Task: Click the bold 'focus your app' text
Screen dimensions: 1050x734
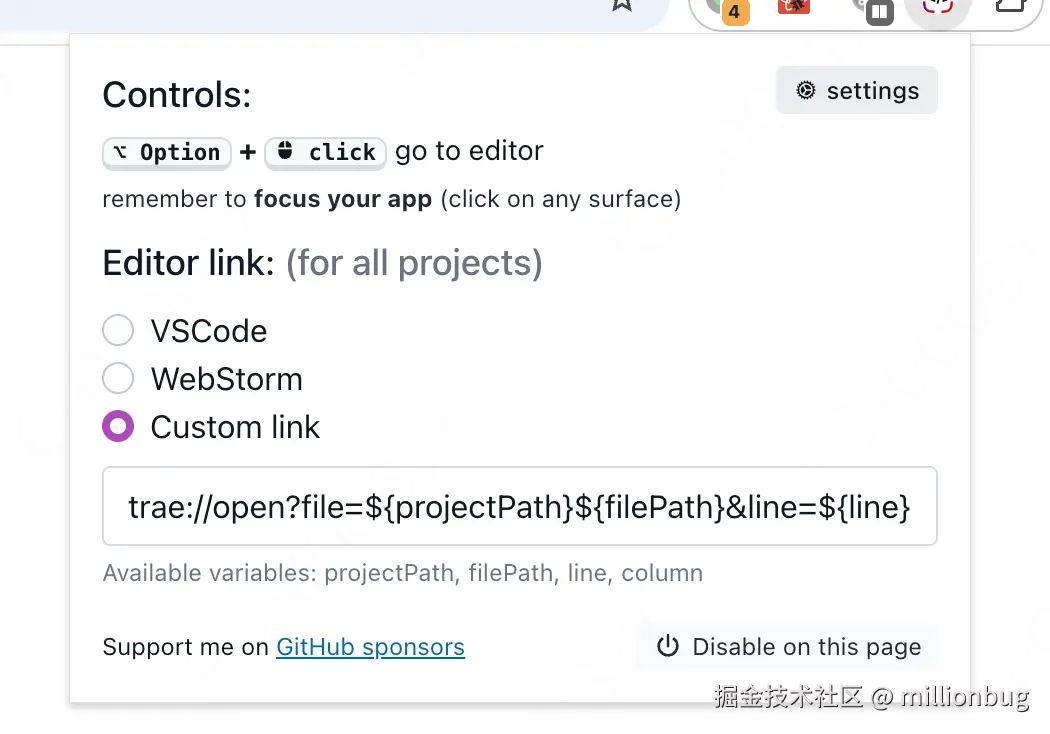Action: coord(342,199)
